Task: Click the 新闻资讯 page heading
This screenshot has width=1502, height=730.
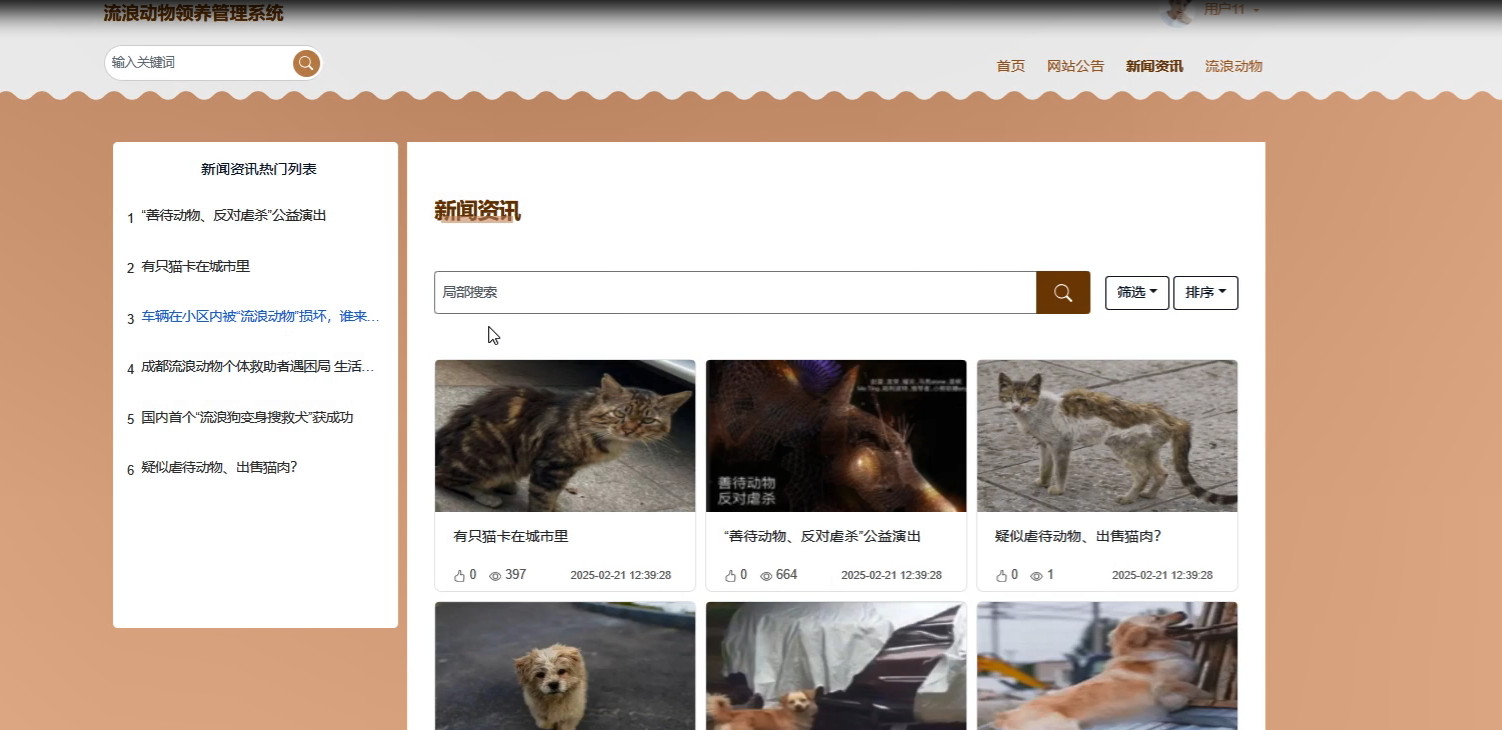Action: (477, 211)
